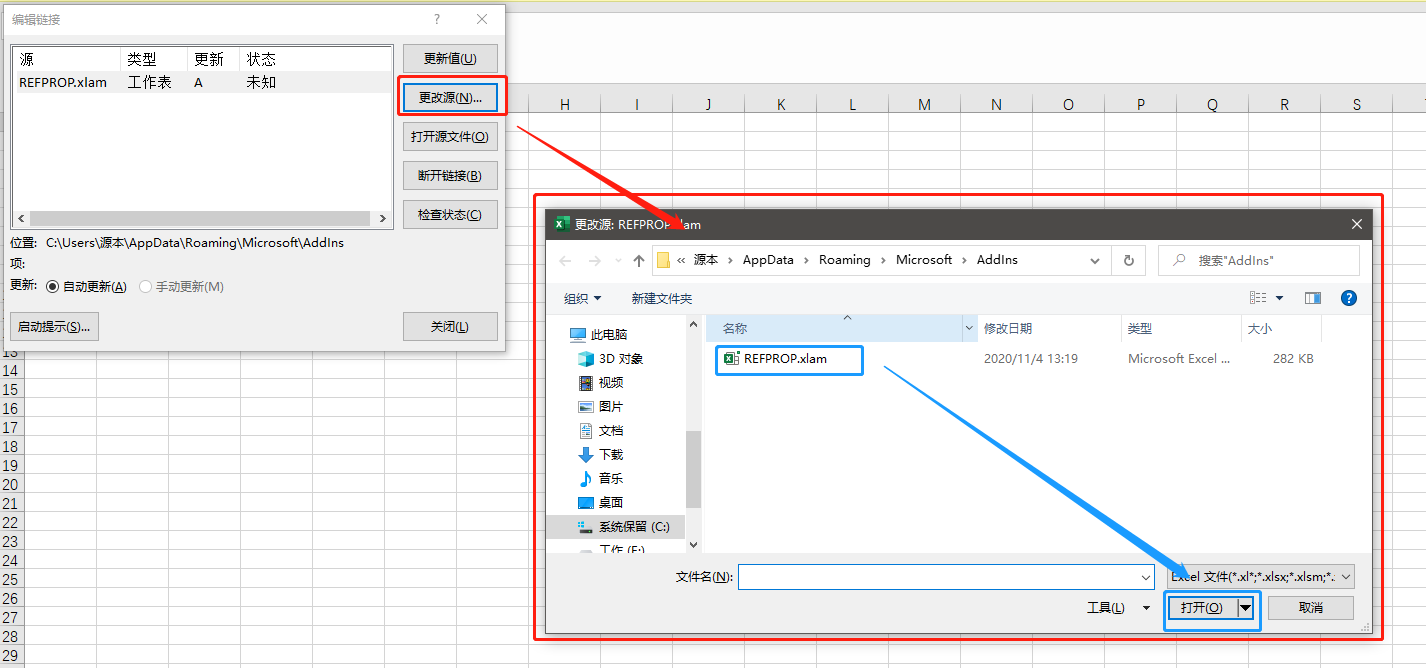
Task: Click the 状态 column header in links list
Action: pos(315,59)
